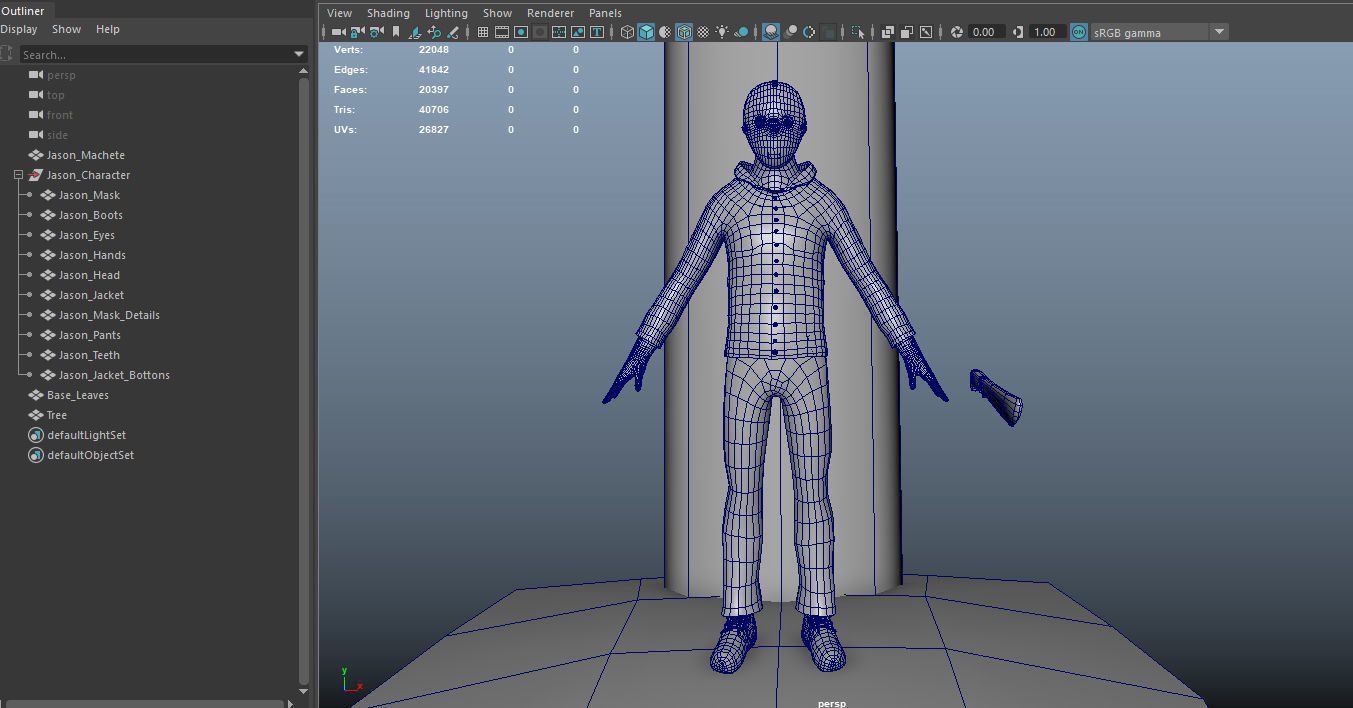
Task: Click the Multisample Anti-aliasing icon
Action: (x=809, y=32)
